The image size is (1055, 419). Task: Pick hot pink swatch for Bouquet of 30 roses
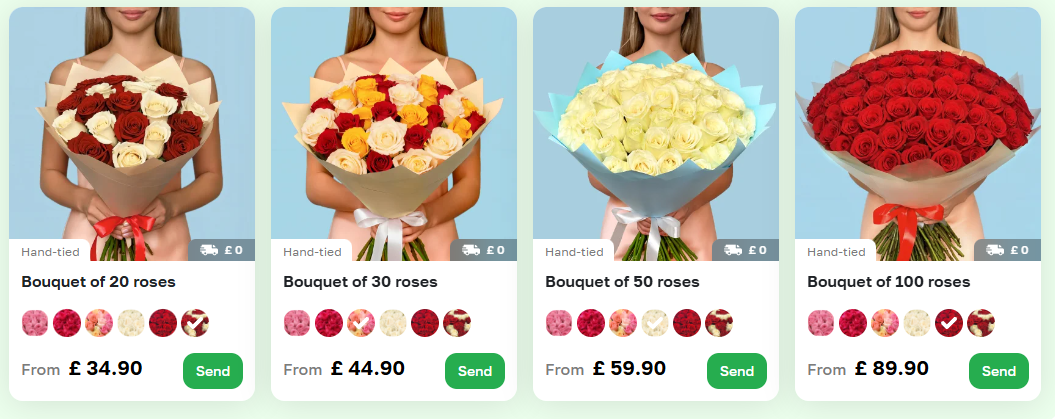[329, 323]
